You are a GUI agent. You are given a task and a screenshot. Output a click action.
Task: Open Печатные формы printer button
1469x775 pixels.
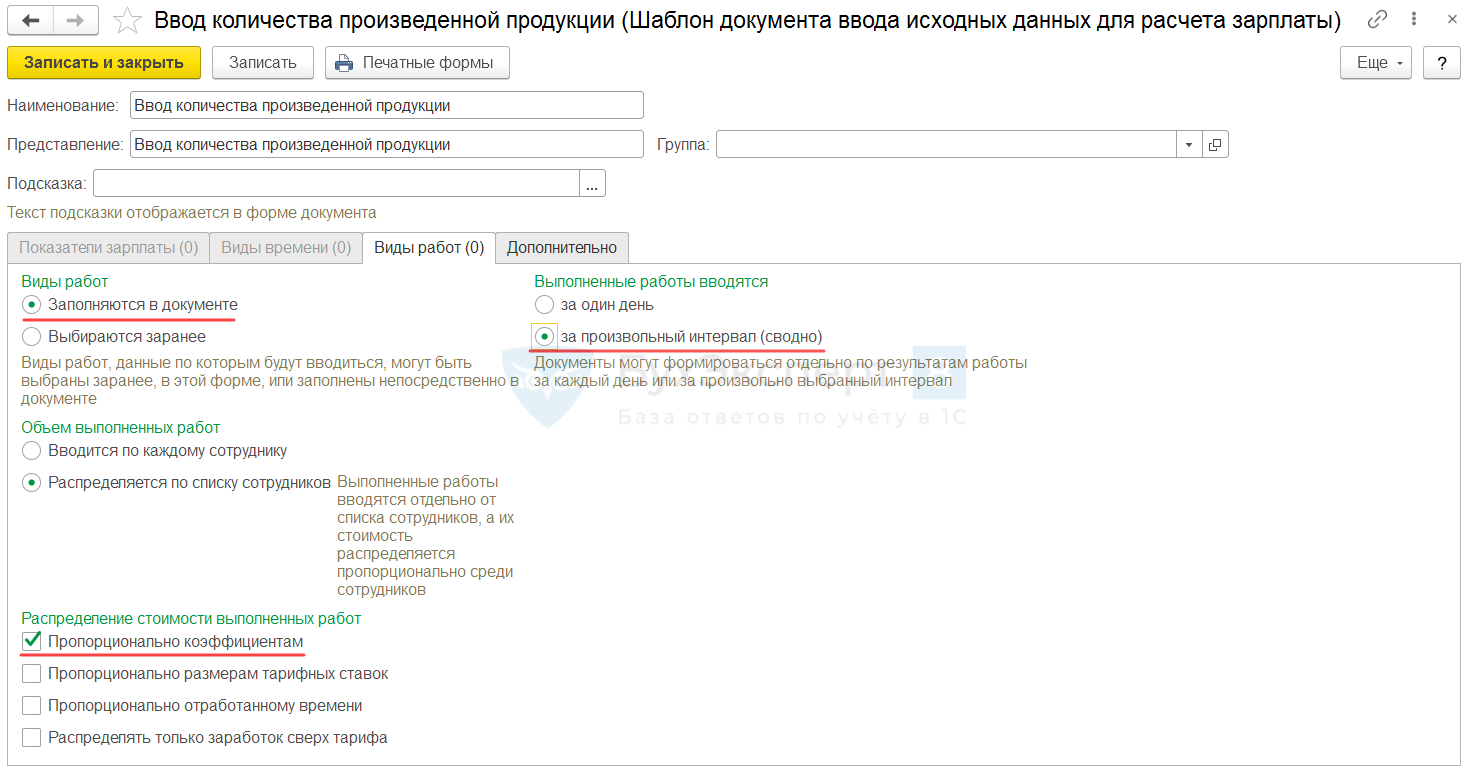tap(417, 63)
